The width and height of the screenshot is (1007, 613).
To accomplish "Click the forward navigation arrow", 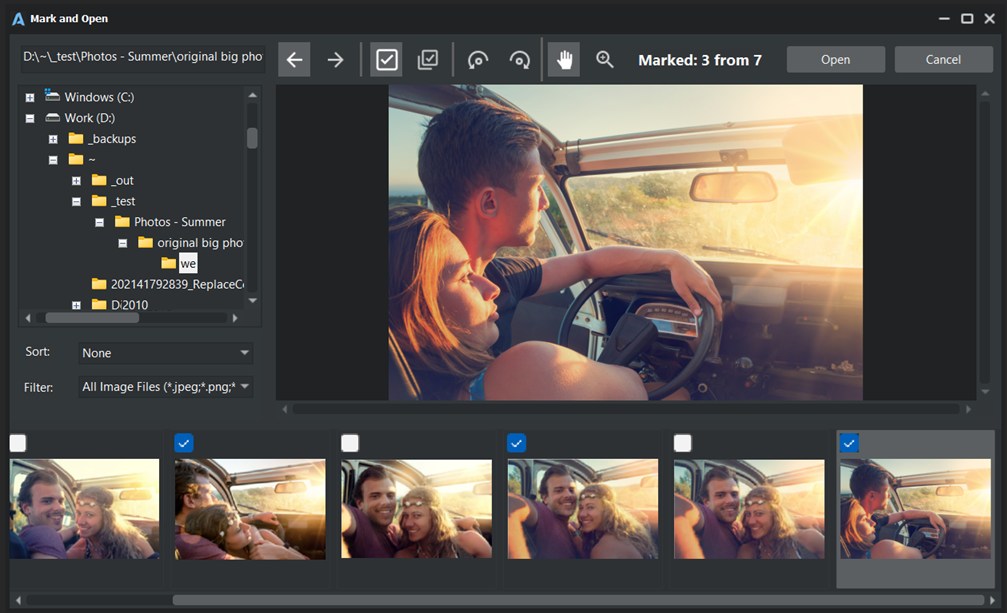I will point(334,59).
